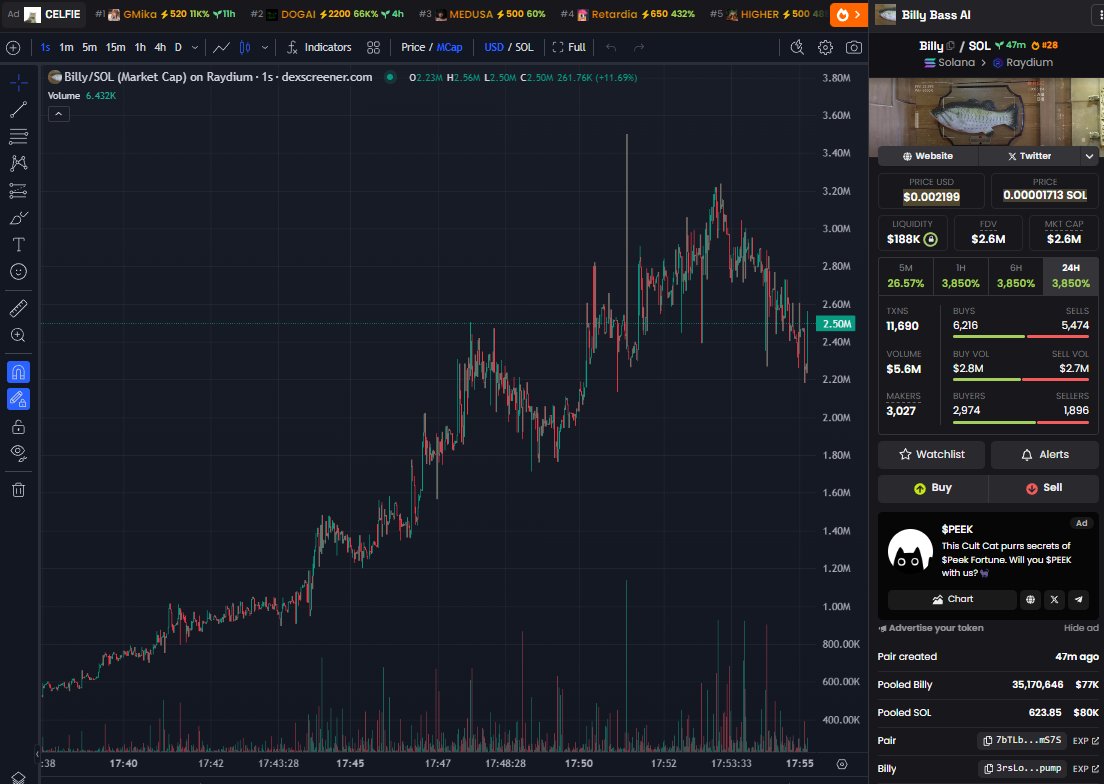Toggle hide all drawings eye icon
1104x784 pixels.
(18, 453)
